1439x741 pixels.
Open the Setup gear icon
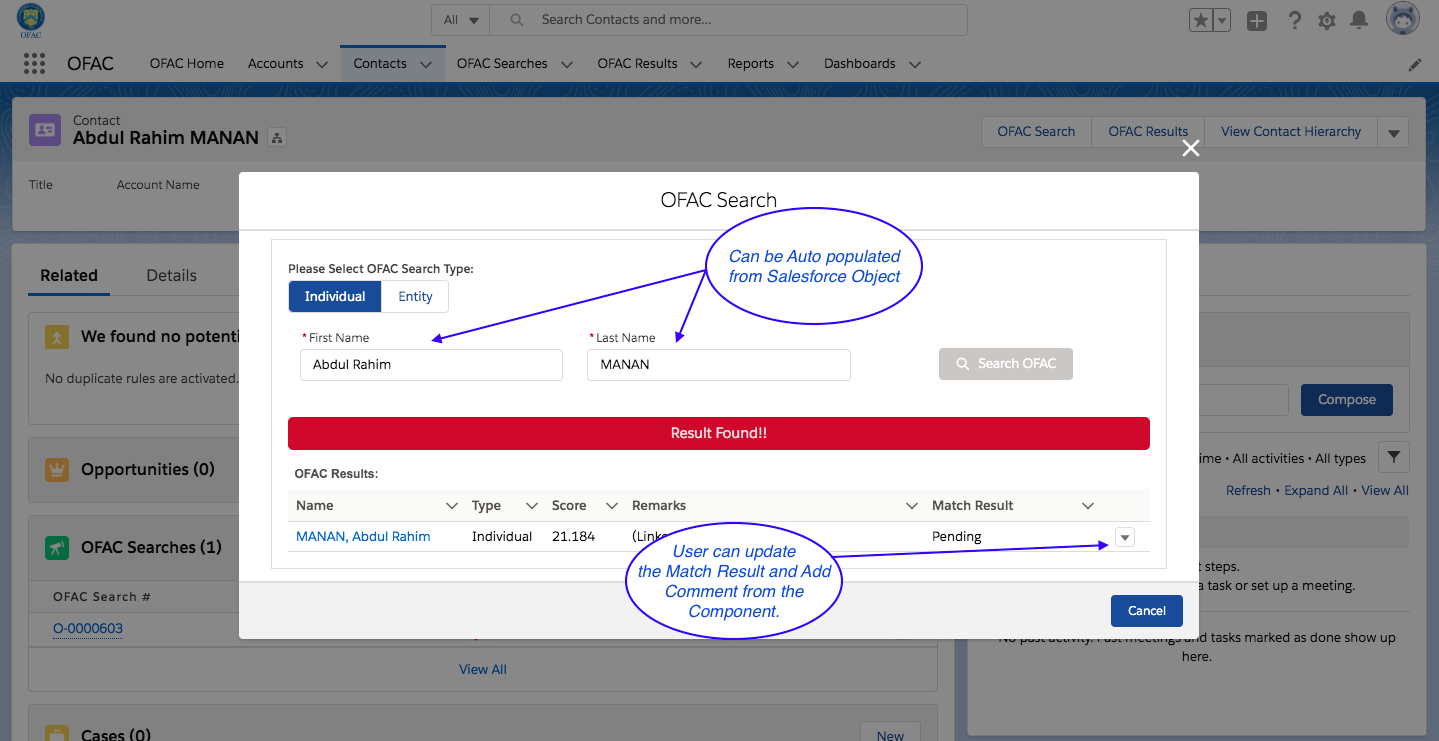[x=1326, y=20]
